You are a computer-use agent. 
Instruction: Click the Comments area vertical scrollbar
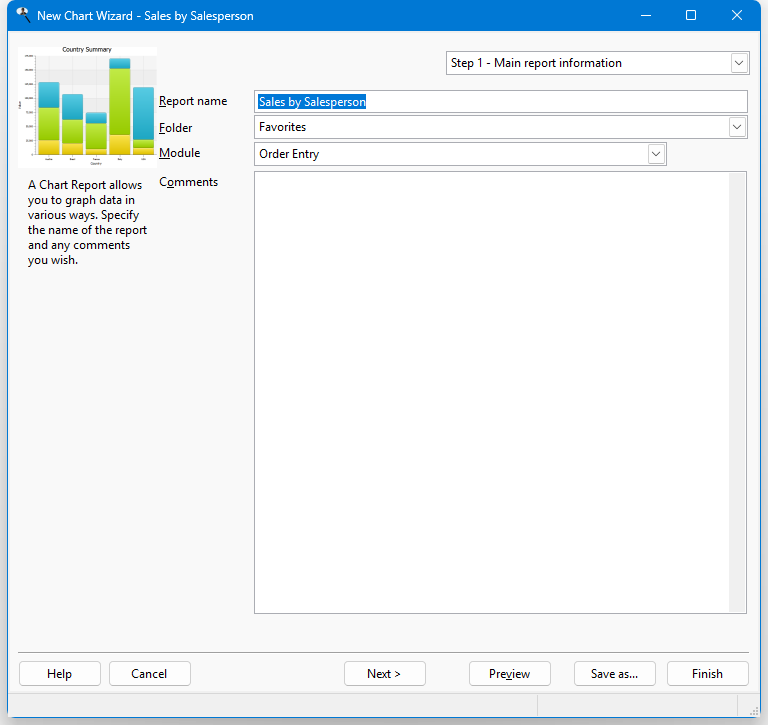(x=738, y=390)
